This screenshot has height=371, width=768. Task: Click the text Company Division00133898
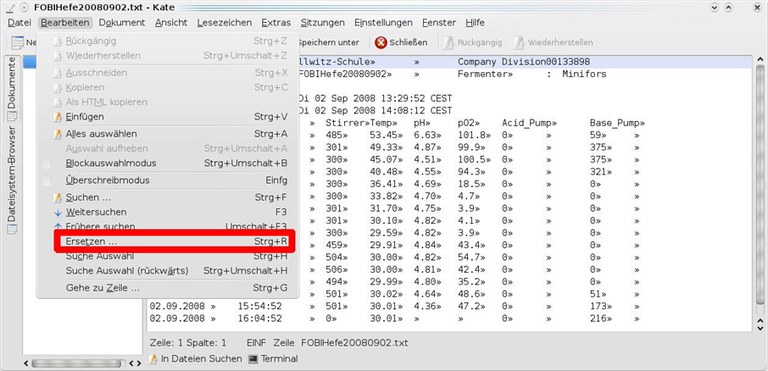[x=524, y=62]
